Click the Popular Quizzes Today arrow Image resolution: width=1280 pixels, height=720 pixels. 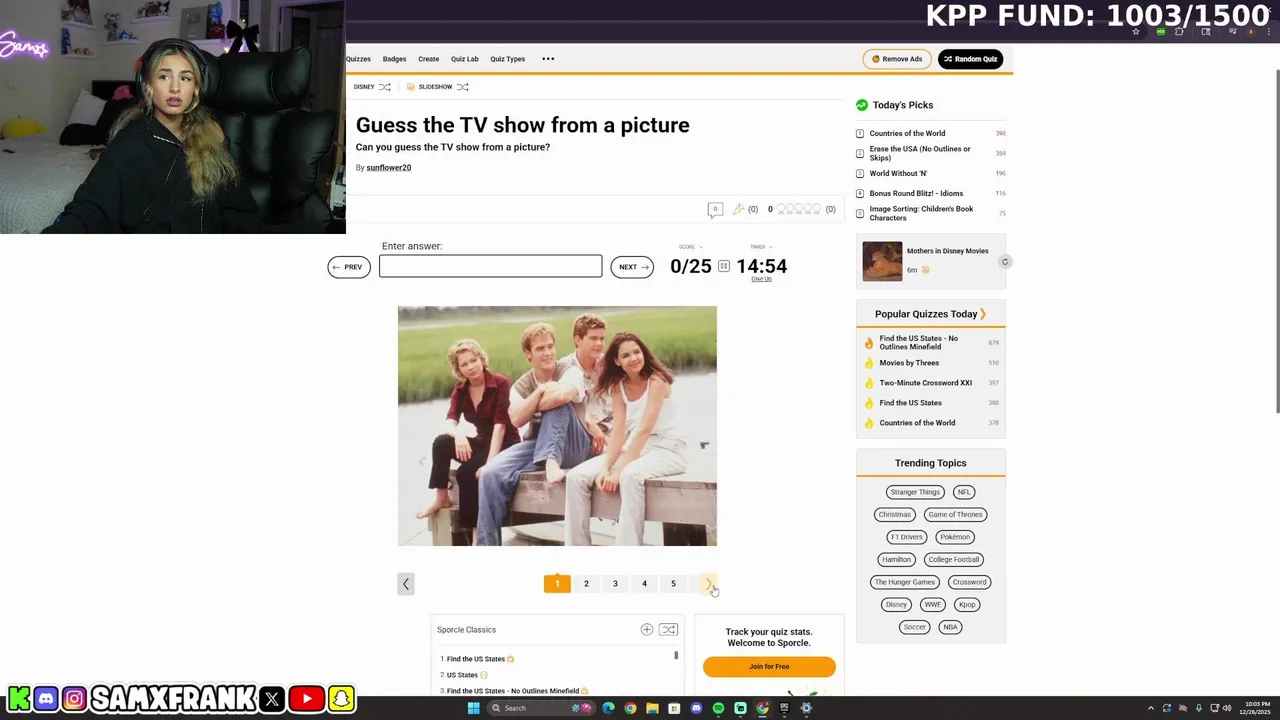tap(983, 314)
